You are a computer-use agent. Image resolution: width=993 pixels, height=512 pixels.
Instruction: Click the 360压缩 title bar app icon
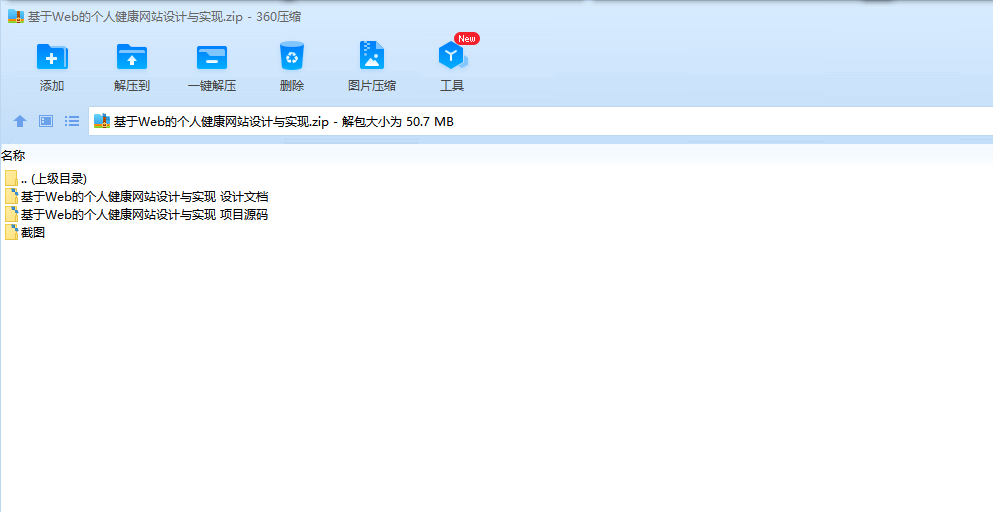(16, 16)
